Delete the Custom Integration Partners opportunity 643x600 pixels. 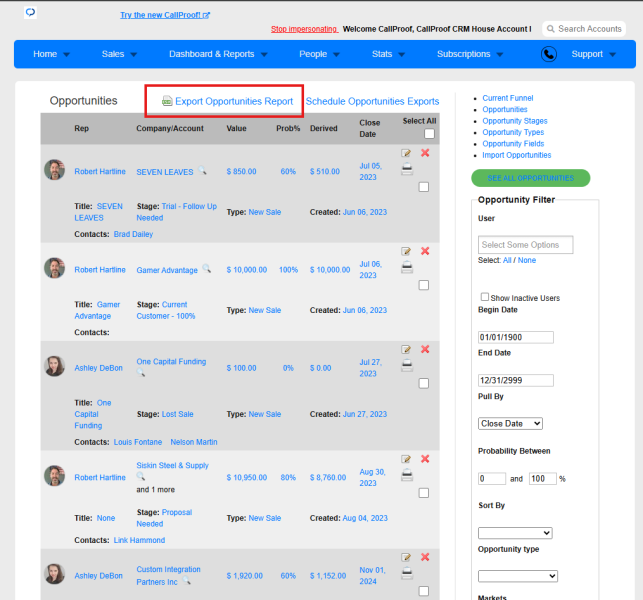tap(425, 557)
